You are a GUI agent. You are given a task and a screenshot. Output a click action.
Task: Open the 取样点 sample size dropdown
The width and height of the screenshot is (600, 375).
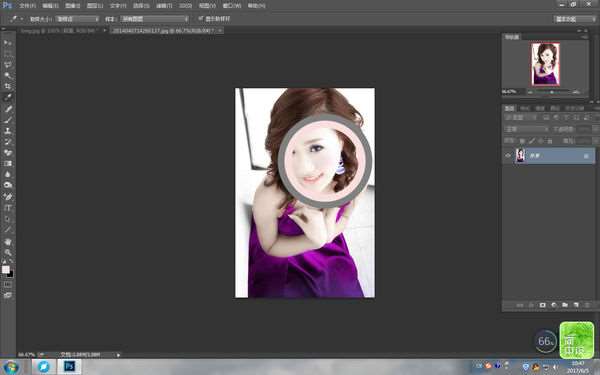[77, 19]
